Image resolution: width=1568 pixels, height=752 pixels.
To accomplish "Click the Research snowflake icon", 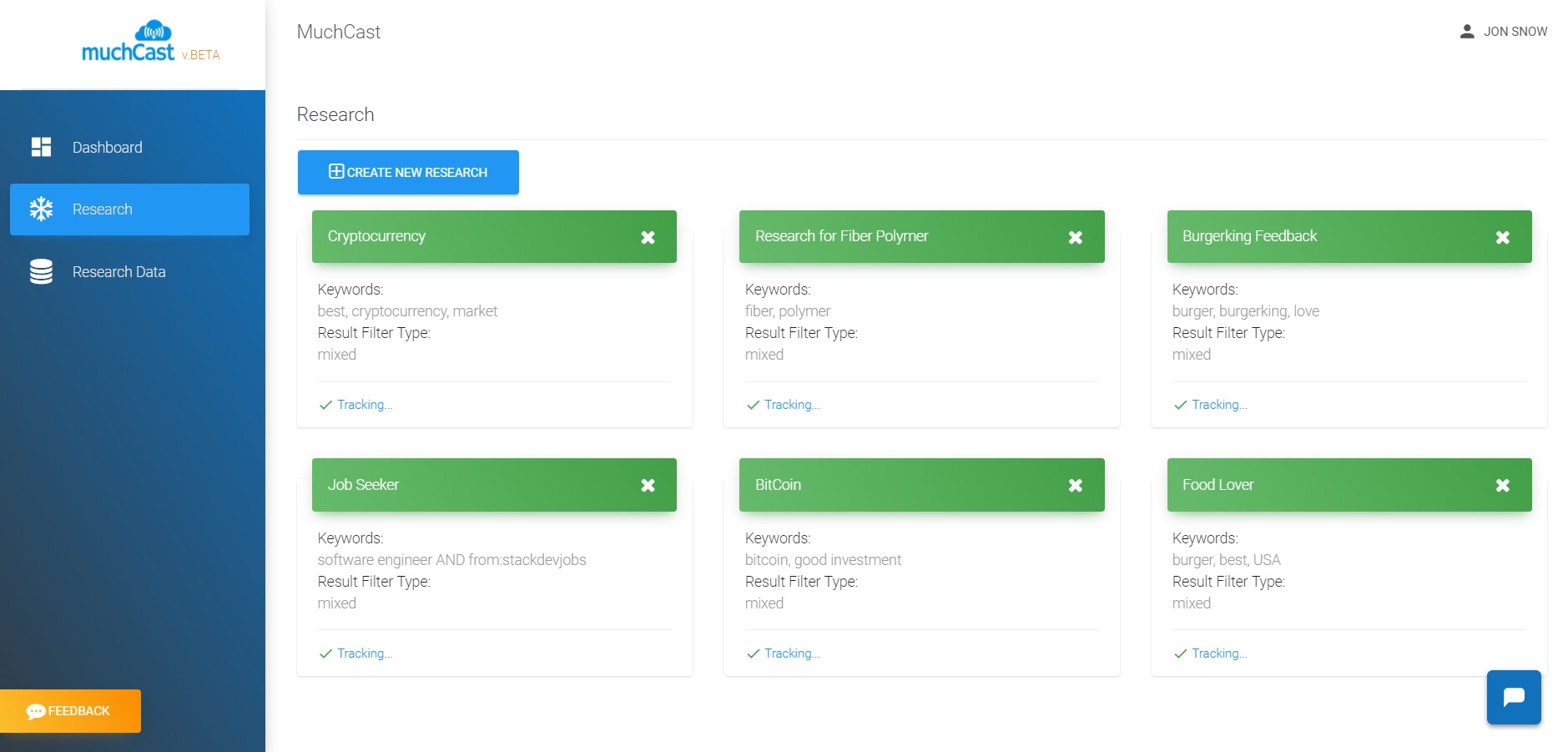I will coord(41,209).
